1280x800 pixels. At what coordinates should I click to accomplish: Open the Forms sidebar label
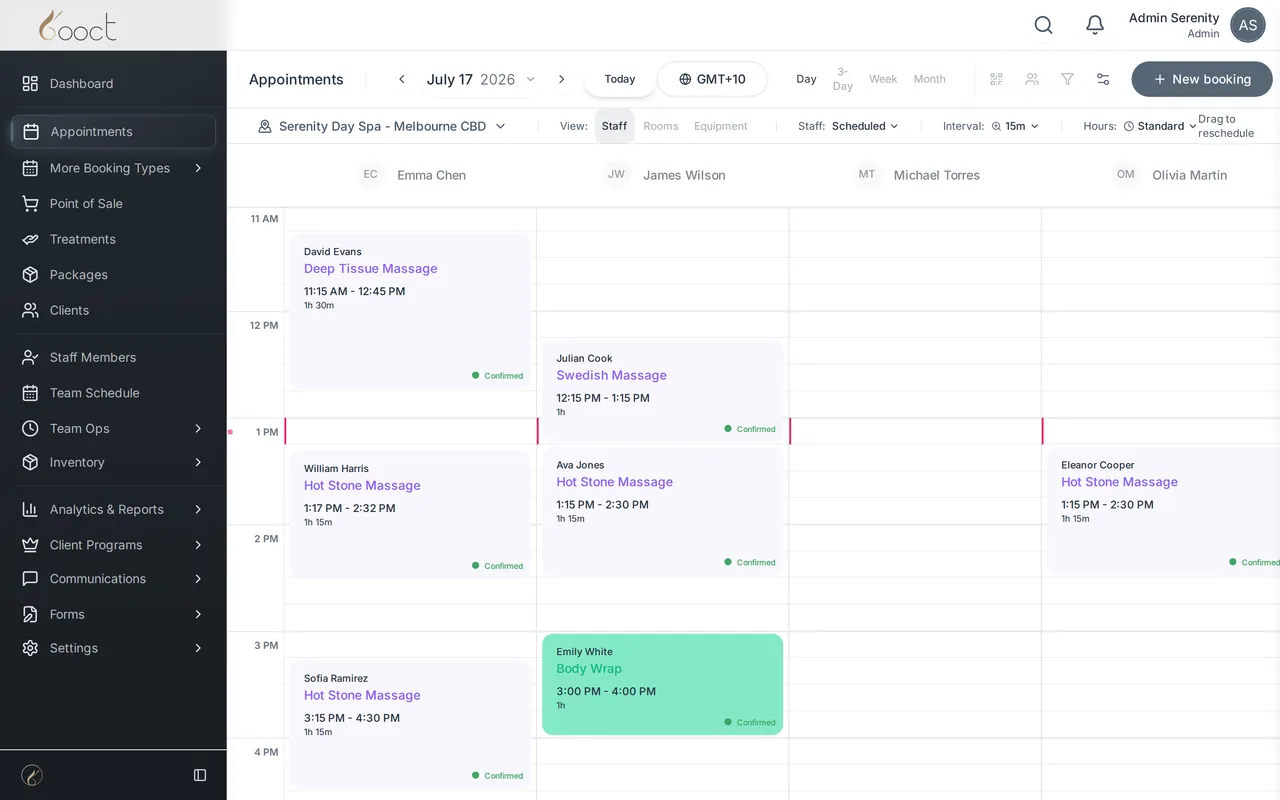pyautogui.click(x=67, y=614)
